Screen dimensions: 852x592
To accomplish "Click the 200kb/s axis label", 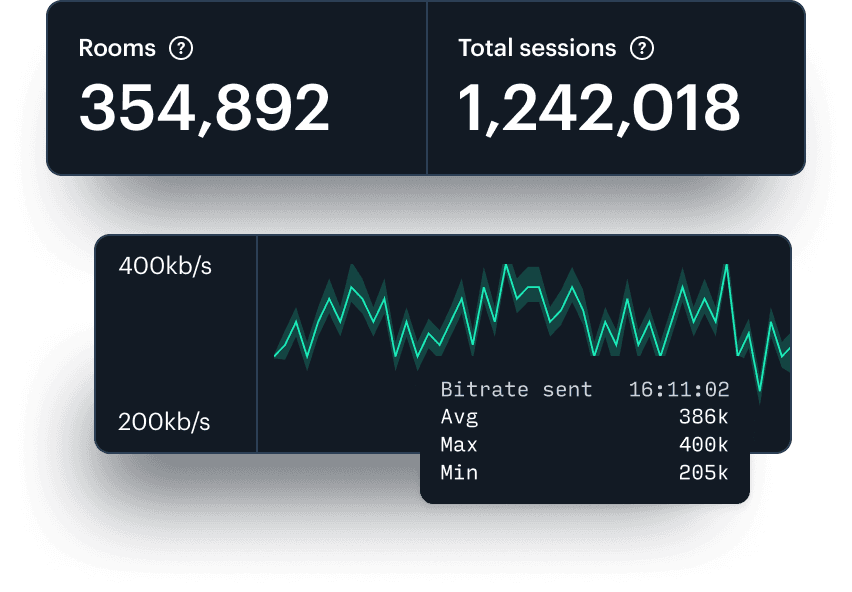I will [x=164, y=421].
